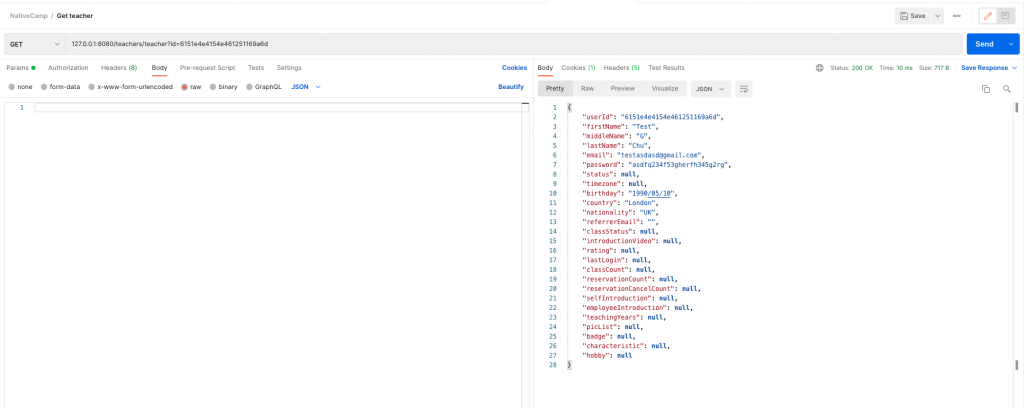The image size is (1024, 408).
Task: Click the "password" line in response
Action: (x=656, y=165)
